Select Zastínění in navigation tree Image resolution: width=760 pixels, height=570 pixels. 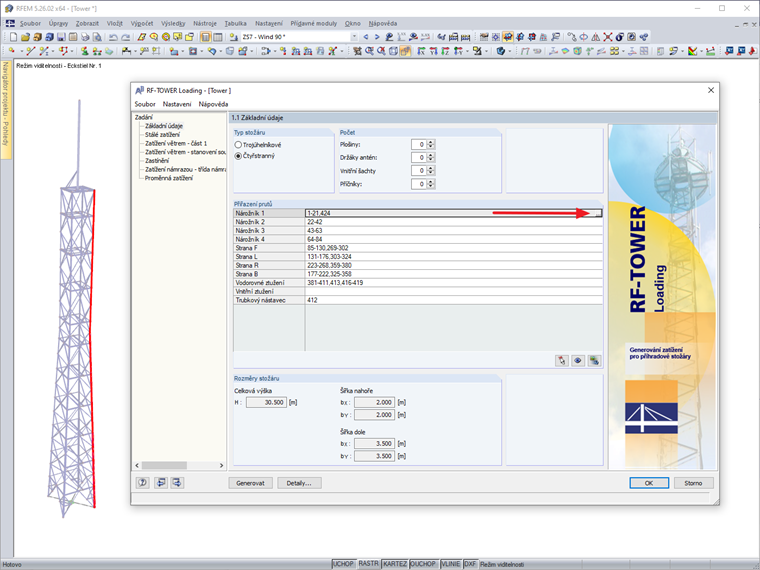tap(157, 161)
